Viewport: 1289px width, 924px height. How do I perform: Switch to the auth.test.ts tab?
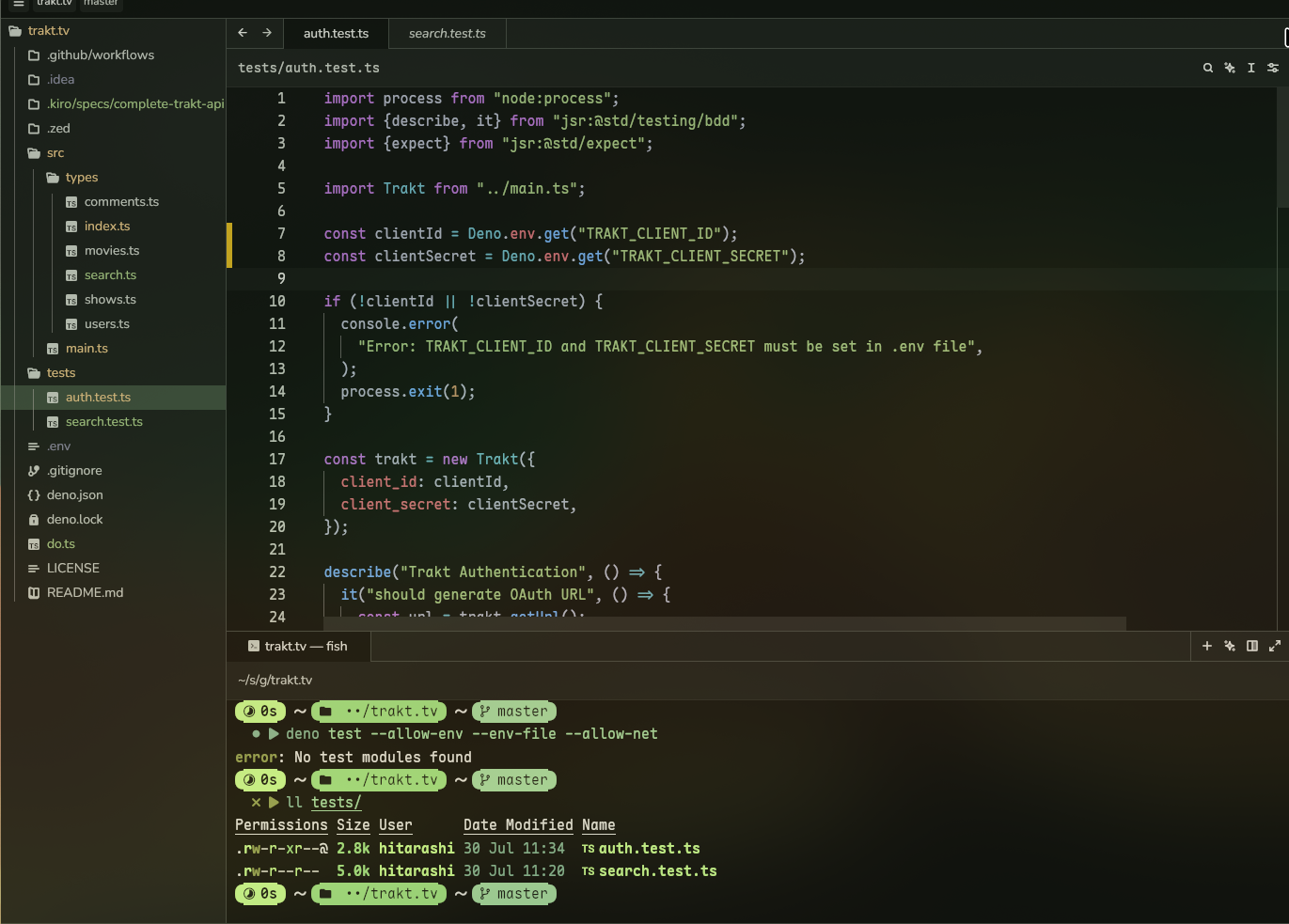pyautogui.click(x=336, y=33)
